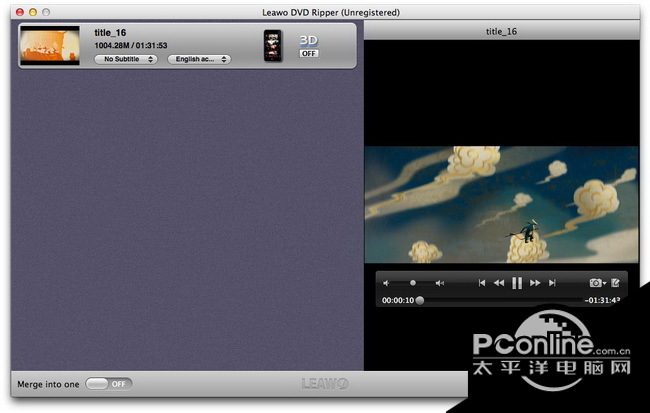Screen dimensions: 650x413
Task: Click the title_16 name in the list
Action: pyautogui.click(x=110, y=33)
